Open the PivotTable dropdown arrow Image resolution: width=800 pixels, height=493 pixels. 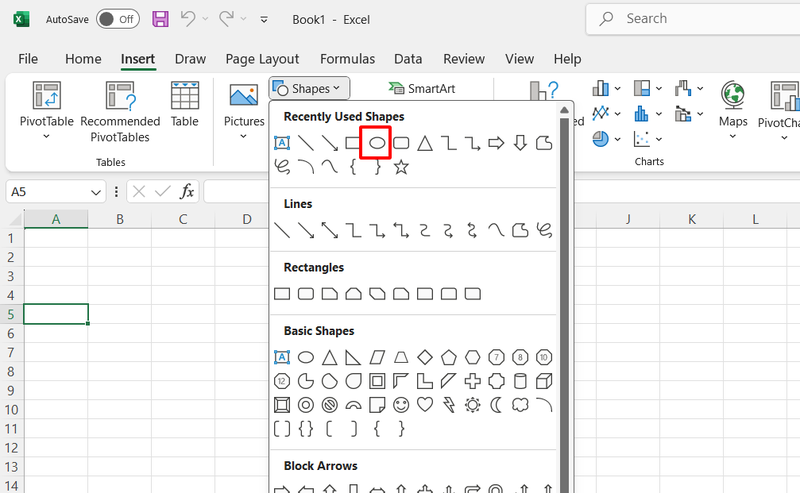[46, 136]
